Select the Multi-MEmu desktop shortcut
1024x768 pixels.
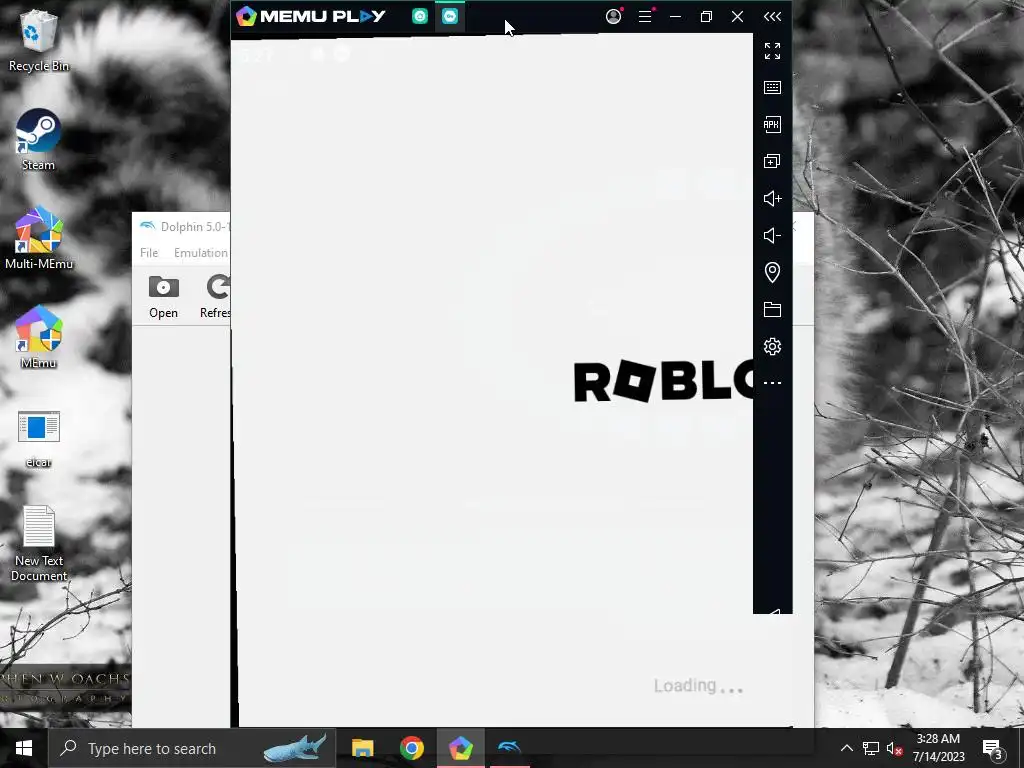tap(39, 238)
